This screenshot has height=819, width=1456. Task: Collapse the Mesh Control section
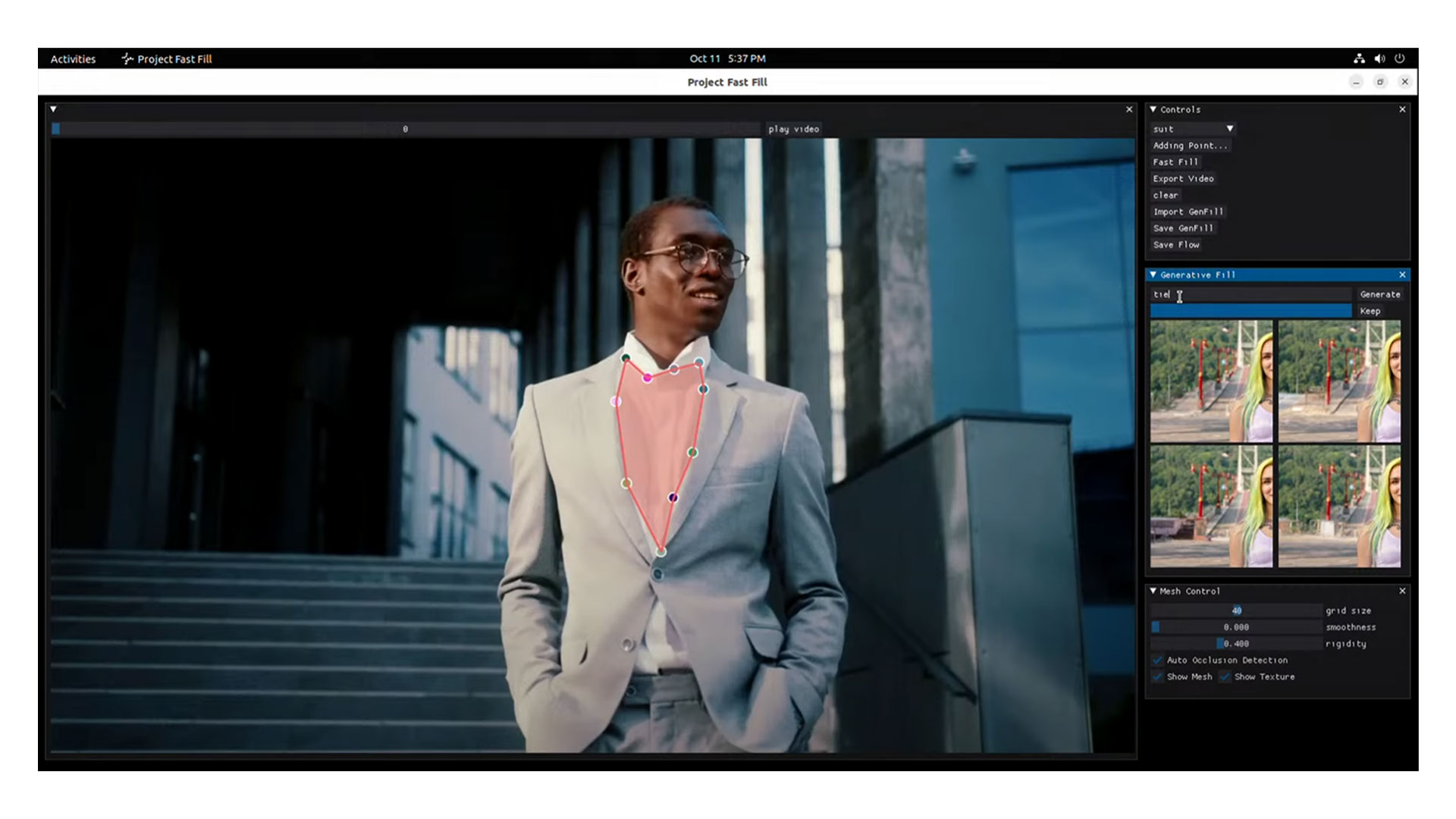[x=1153, y=591]
